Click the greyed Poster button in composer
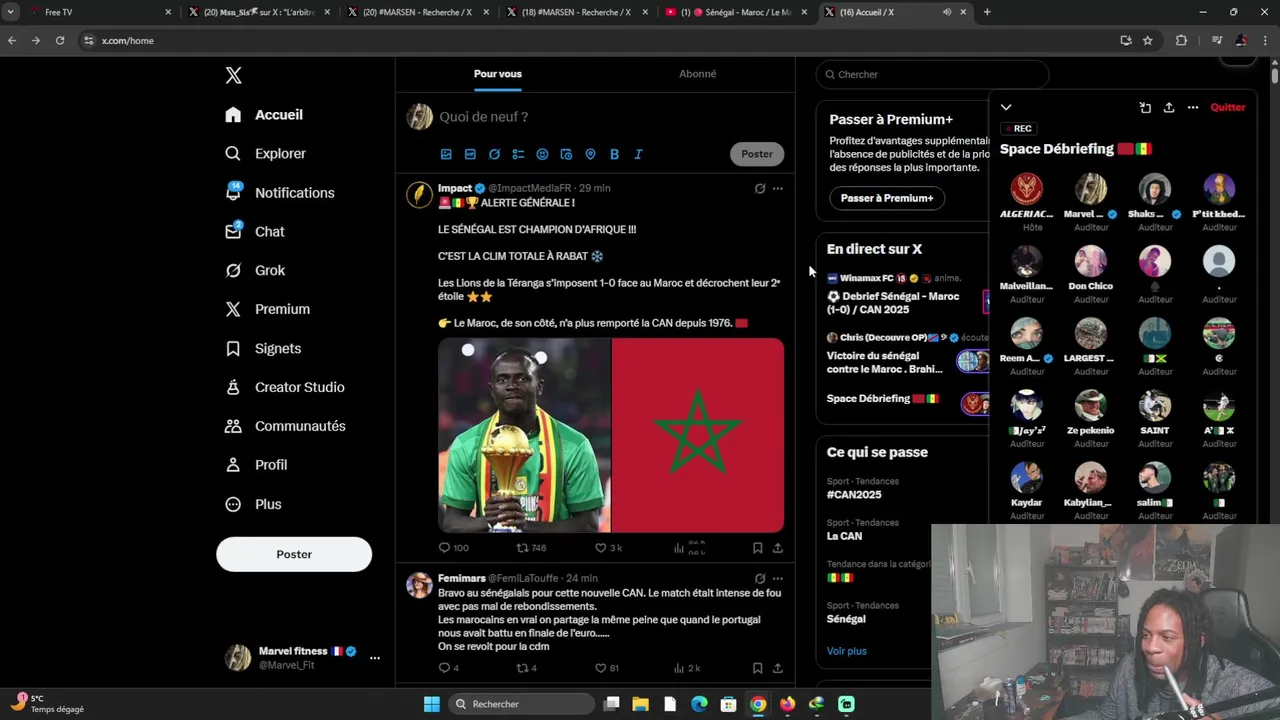This screenshot has height=720, width=1280. pos(757,154)
